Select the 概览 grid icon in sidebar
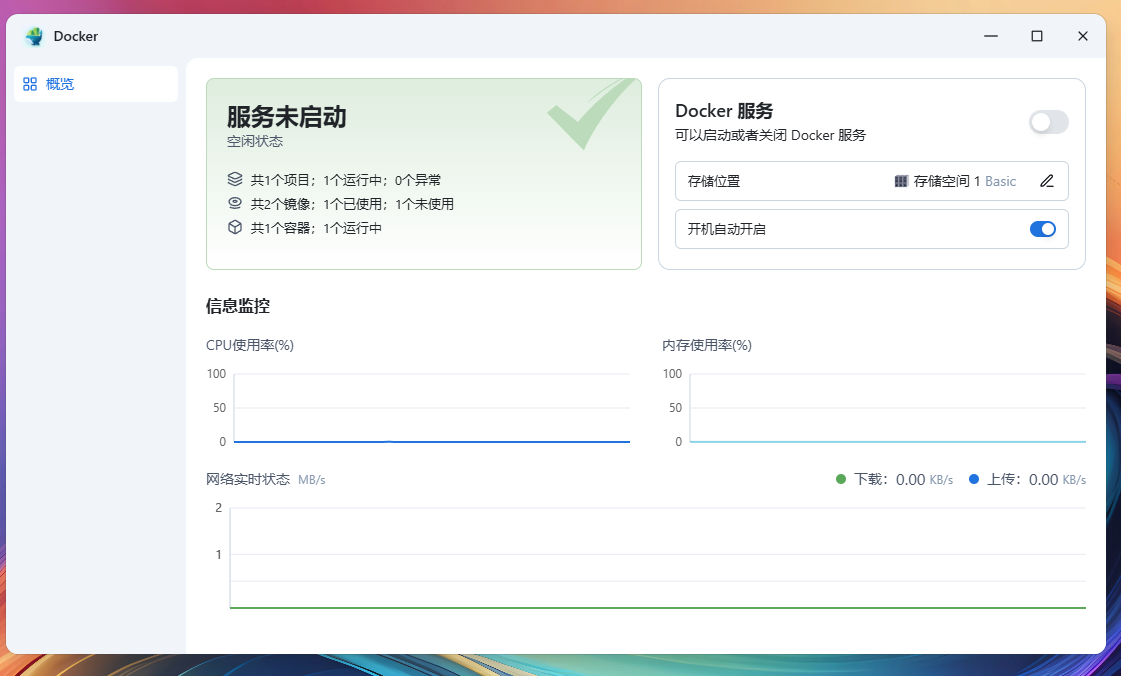 [x=30, y=84]
